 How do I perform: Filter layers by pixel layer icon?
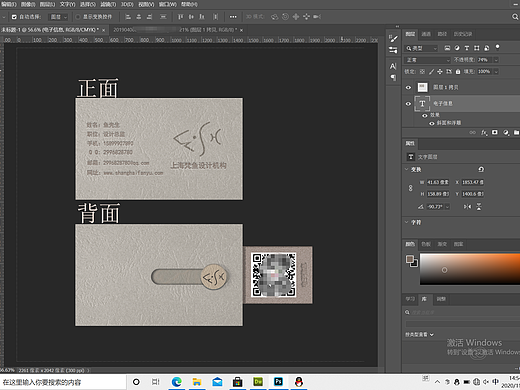447,48
